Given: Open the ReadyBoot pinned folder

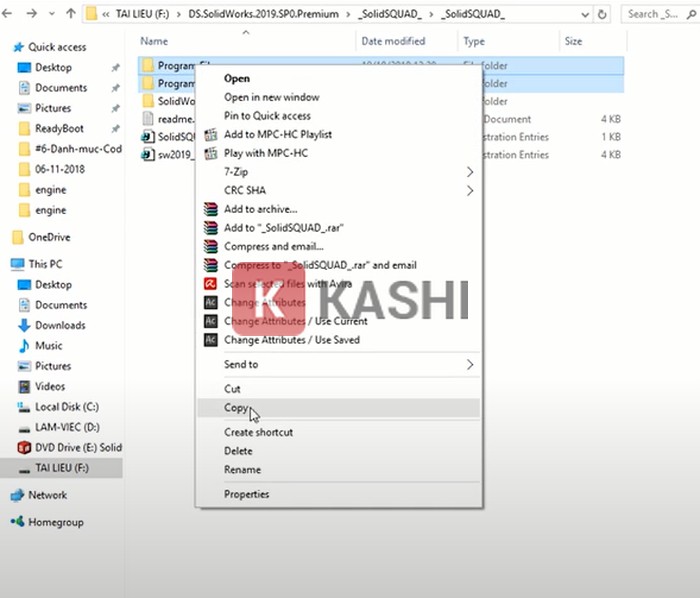Looking at the screenshot, I should coord(59,129).
